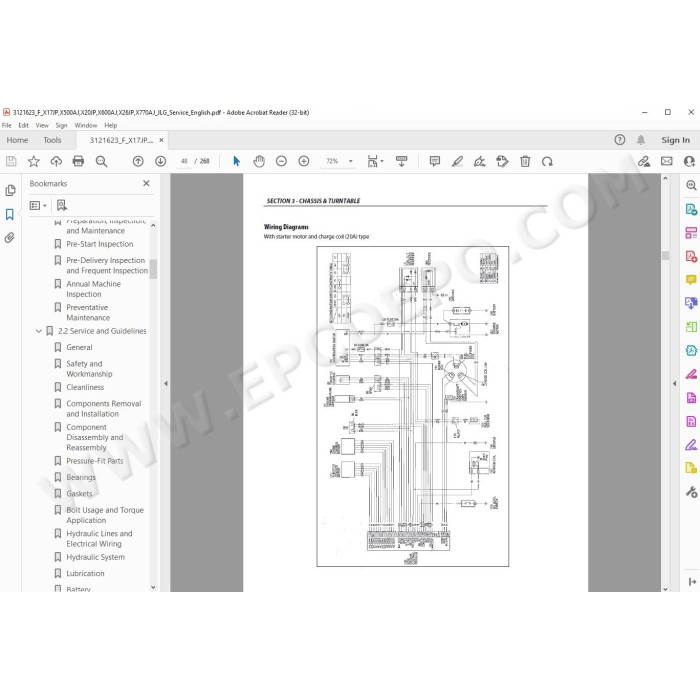The image size is (700, 700).
Task: Open the Comment tool in right pane
Action: [691, 280]
